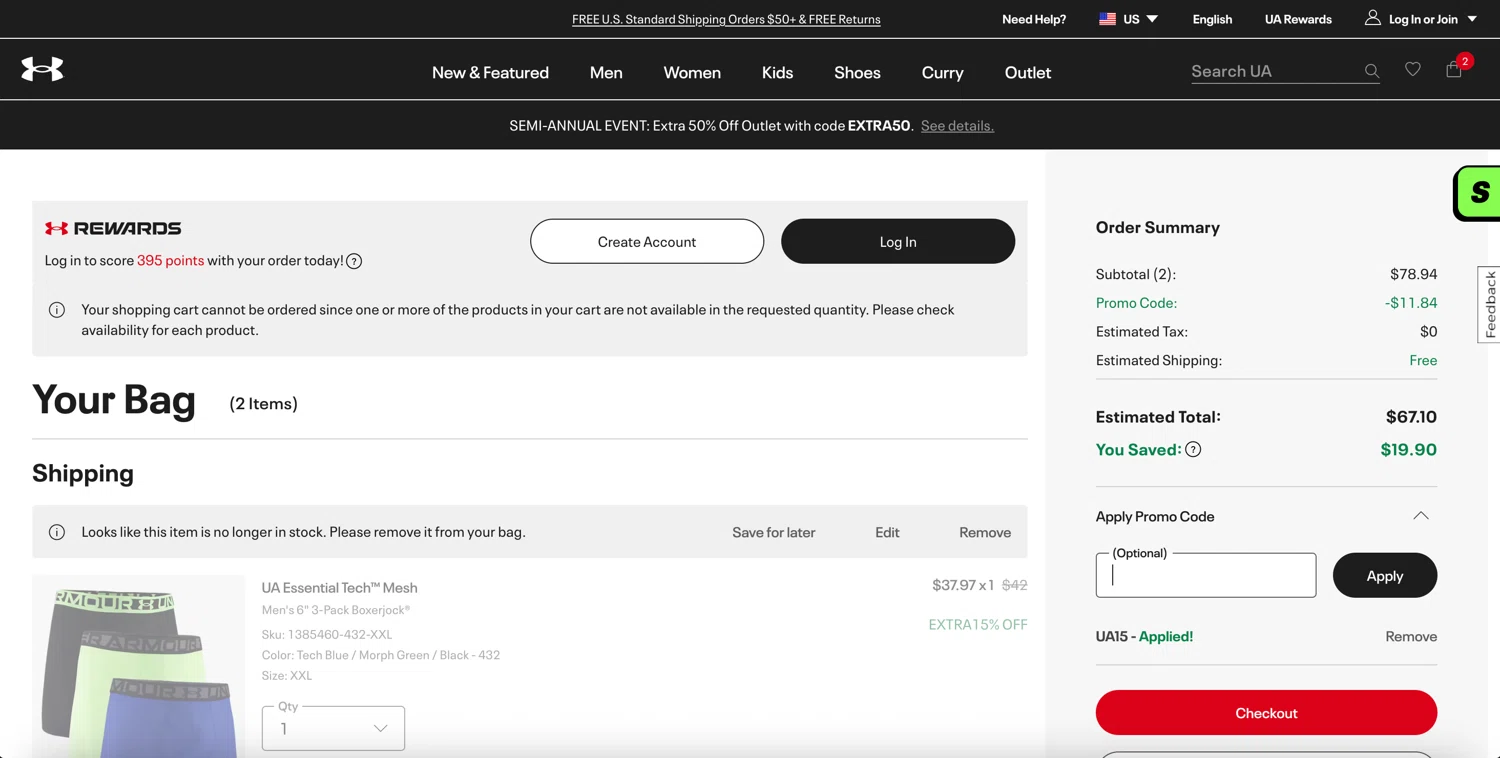
Task: Open the Feedback side tab
Action: (x=1489, y=305)
